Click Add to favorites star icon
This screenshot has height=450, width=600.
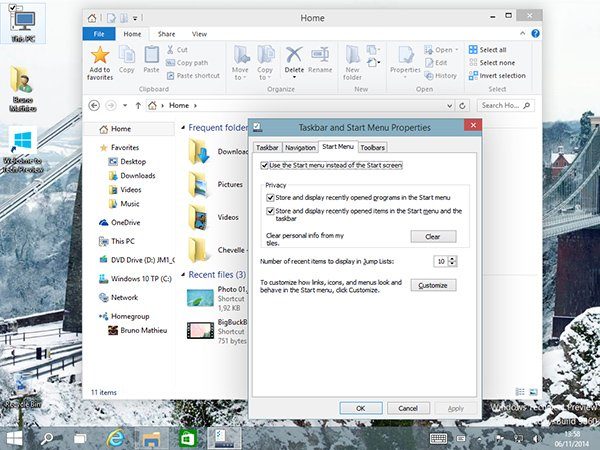(x=100, y=55)
